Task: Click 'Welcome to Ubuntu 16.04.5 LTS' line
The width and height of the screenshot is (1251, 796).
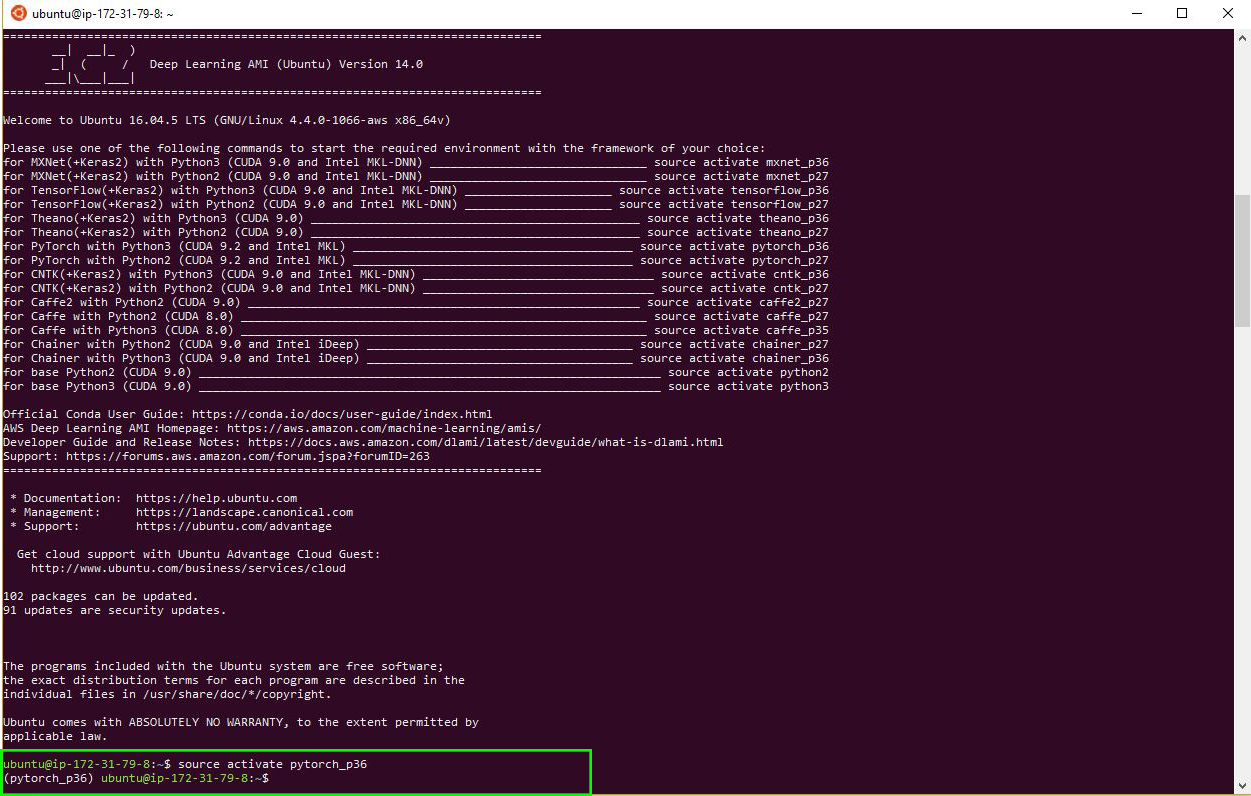Action: click(x=226, y=120)
